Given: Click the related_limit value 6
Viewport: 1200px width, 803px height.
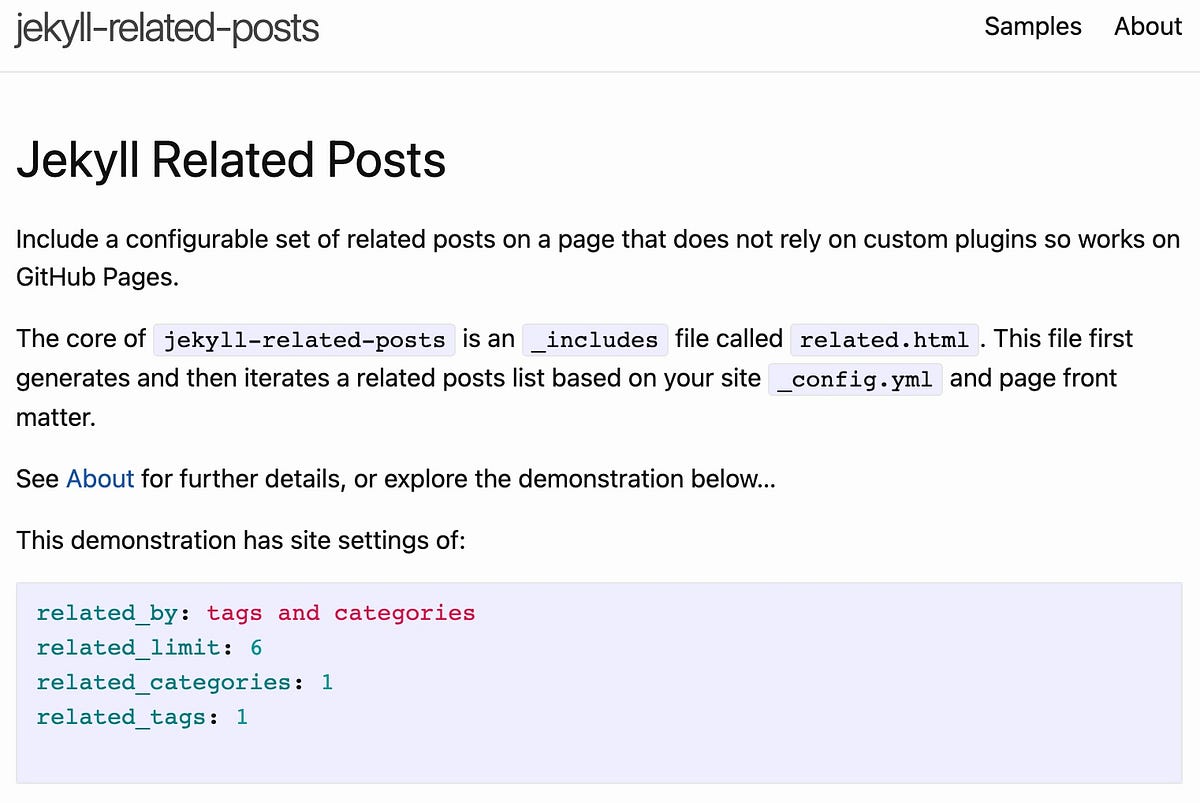Looking at the screenshot, I should coord(256,647).
